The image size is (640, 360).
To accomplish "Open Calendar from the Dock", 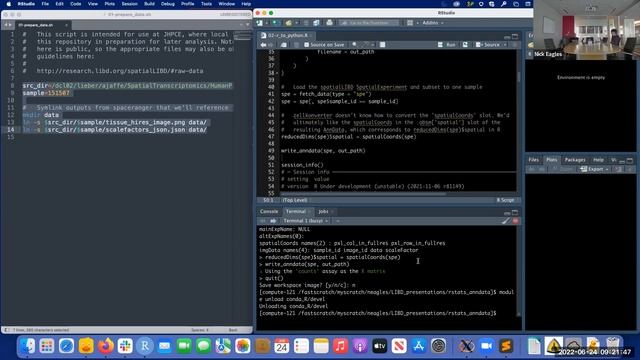I will [282, 346].
